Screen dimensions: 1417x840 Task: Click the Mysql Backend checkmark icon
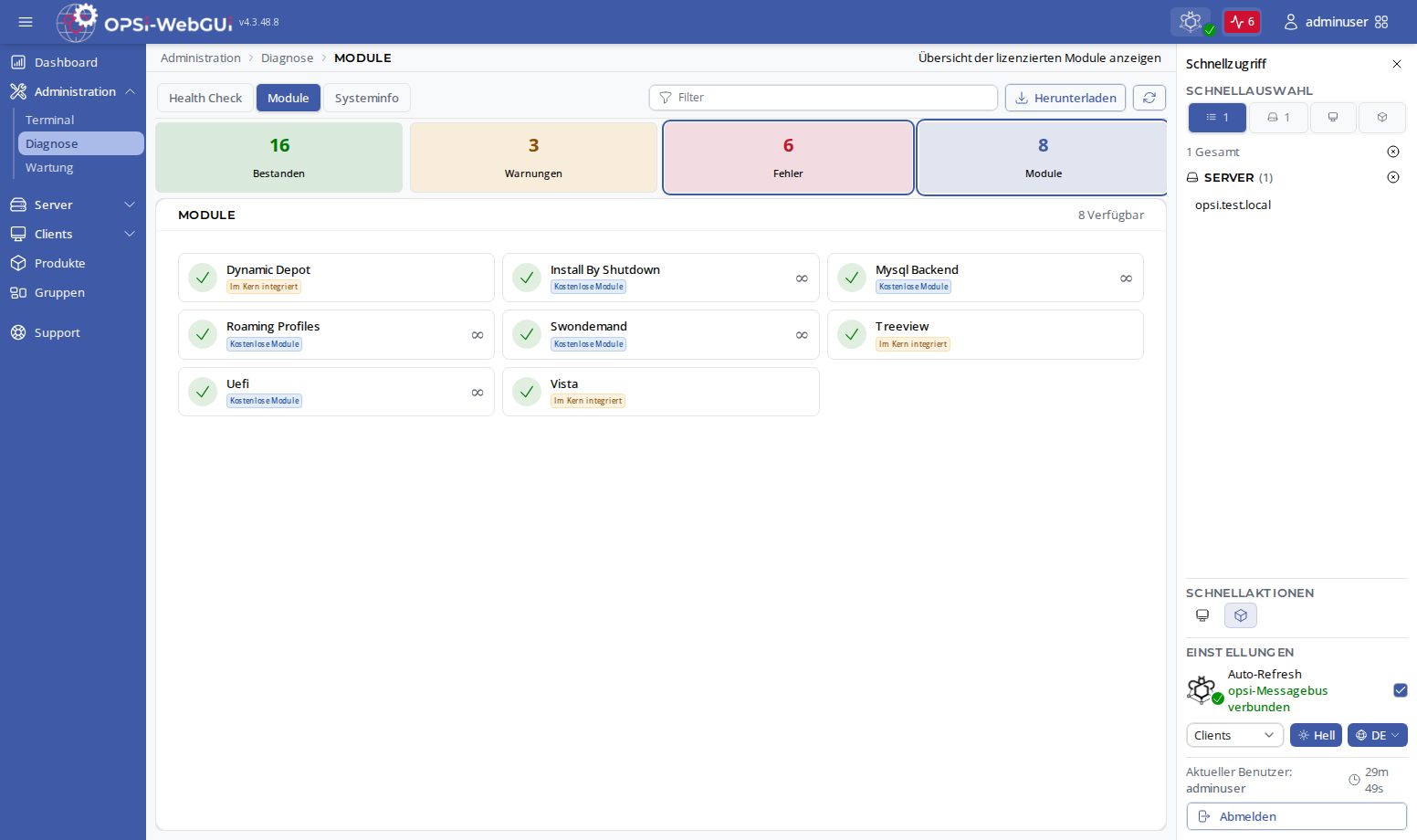[852, 278]
